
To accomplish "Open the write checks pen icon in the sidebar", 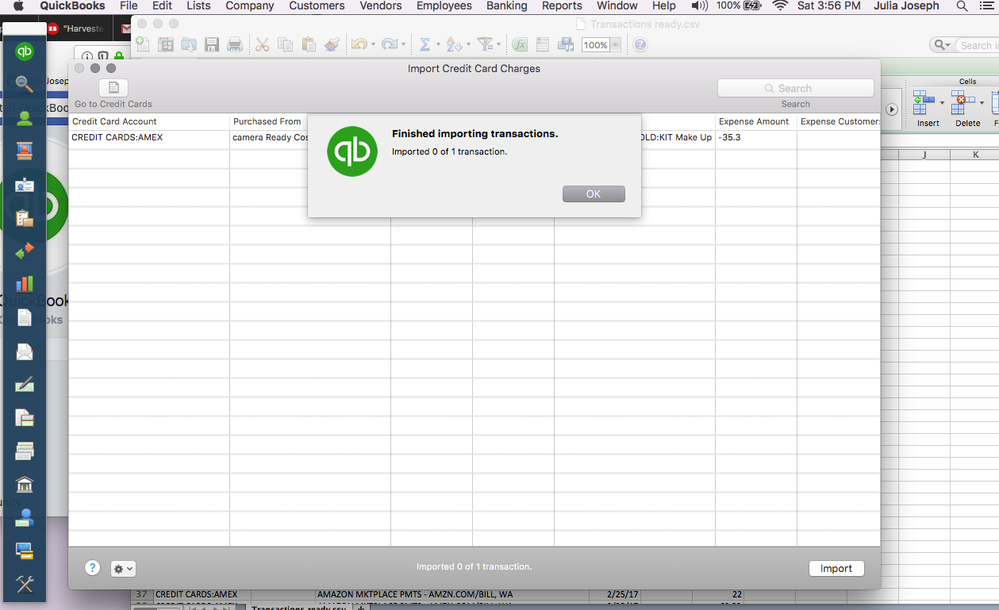I will point(24,384).
